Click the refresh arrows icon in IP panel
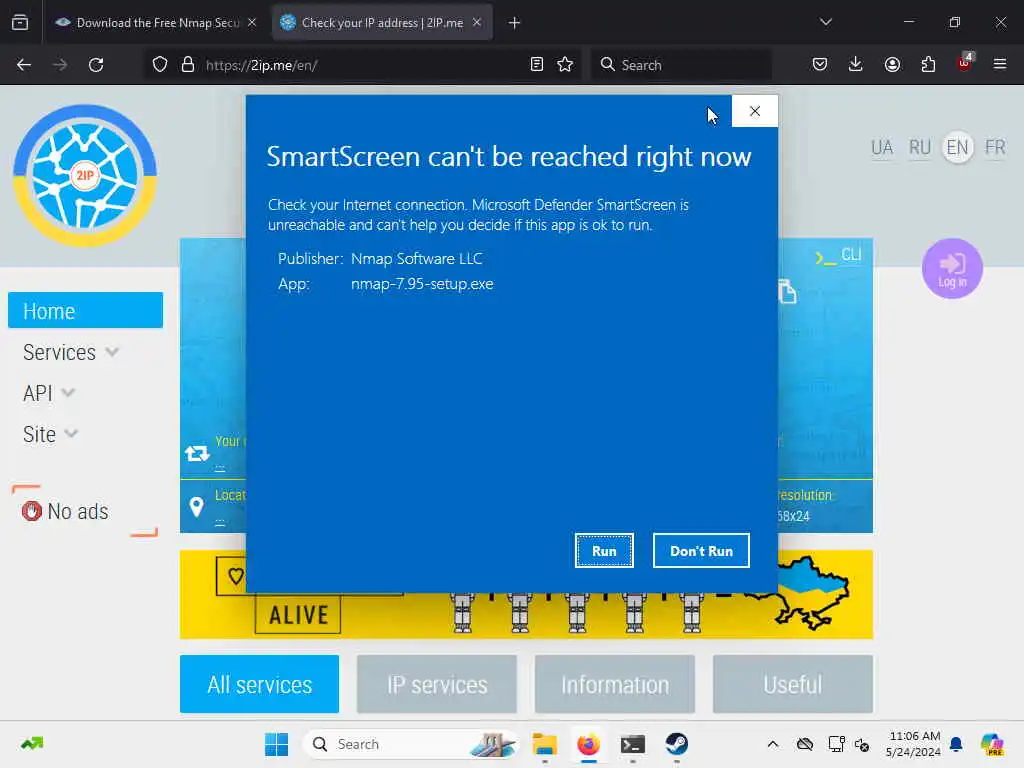 click(x=197, y=453)
